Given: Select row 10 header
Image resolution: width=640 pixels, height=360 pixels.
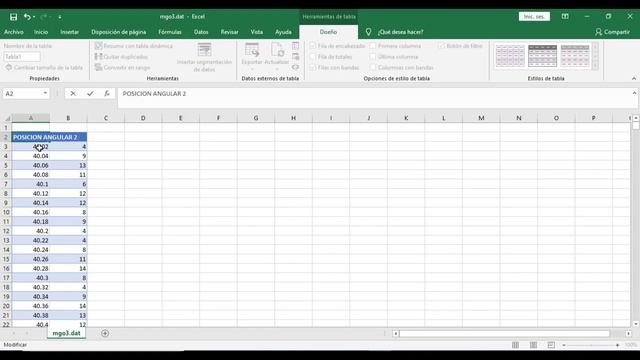Looking at the screenshot, I should [x=6, y=212].
